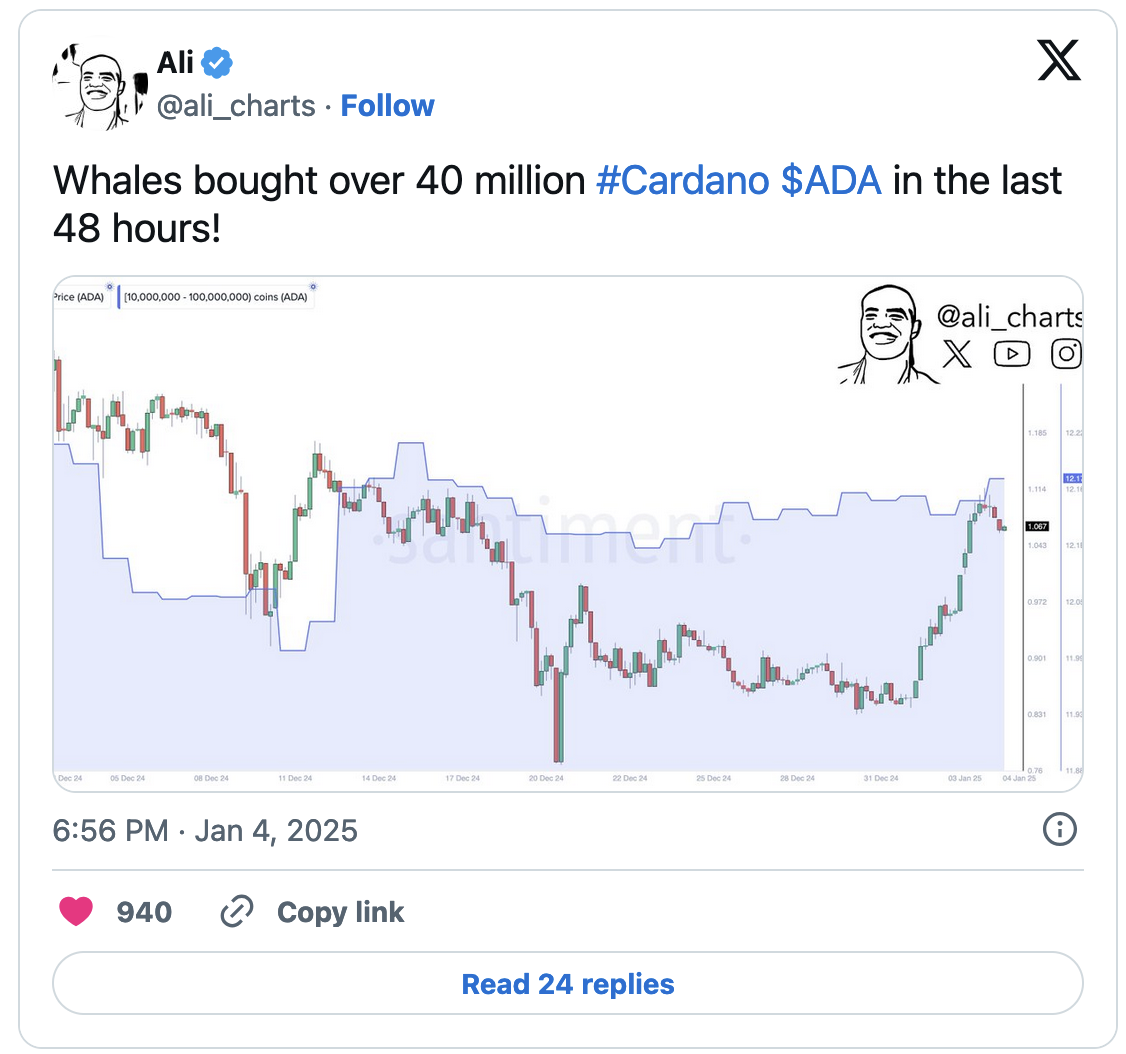Click the 6:56 PM Jan 4, 2025 timestamp
Screen dimensions: 1126x1054
205,830
